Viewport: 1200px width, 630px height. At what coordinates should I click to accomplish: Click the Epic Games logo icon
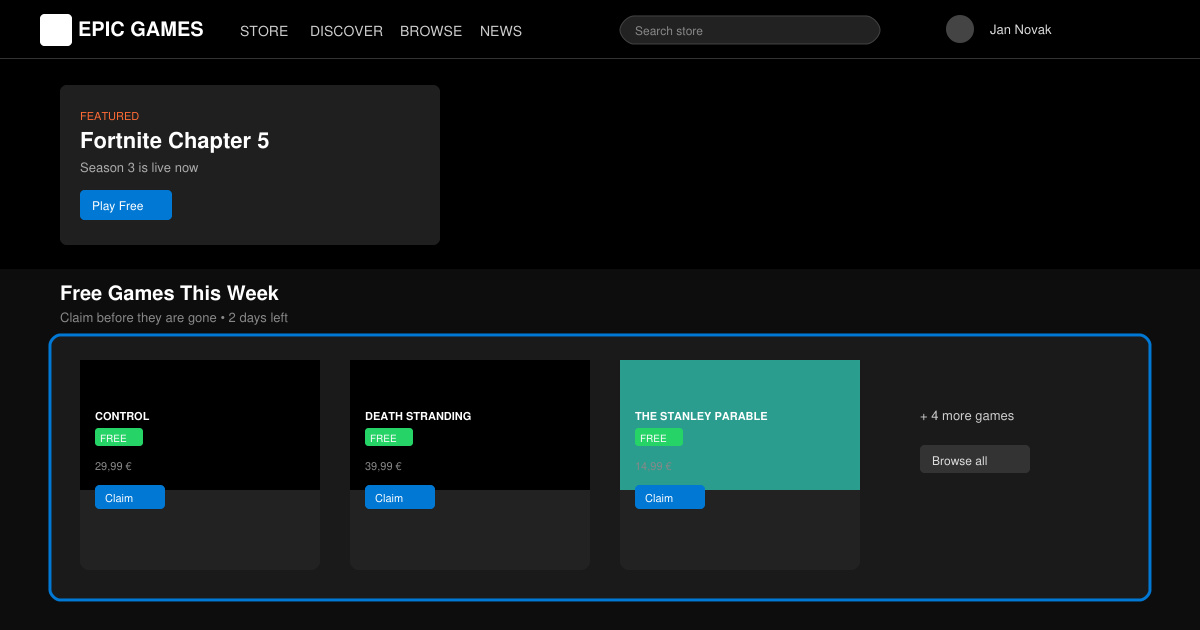pyautogui.click(x=56, y=30)
